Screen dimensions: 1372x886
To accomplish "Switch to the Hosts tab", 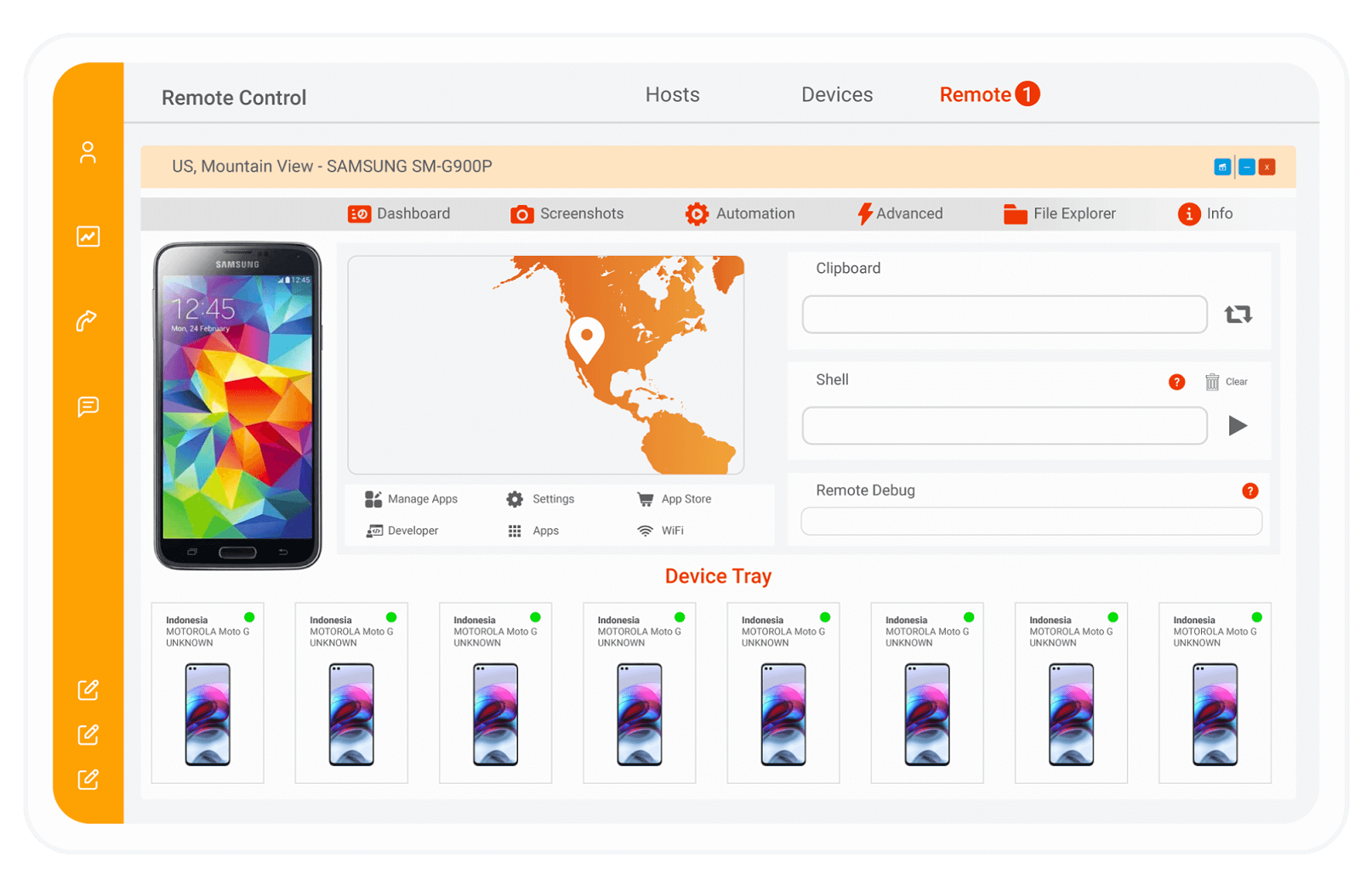I will tap(672, 95).
